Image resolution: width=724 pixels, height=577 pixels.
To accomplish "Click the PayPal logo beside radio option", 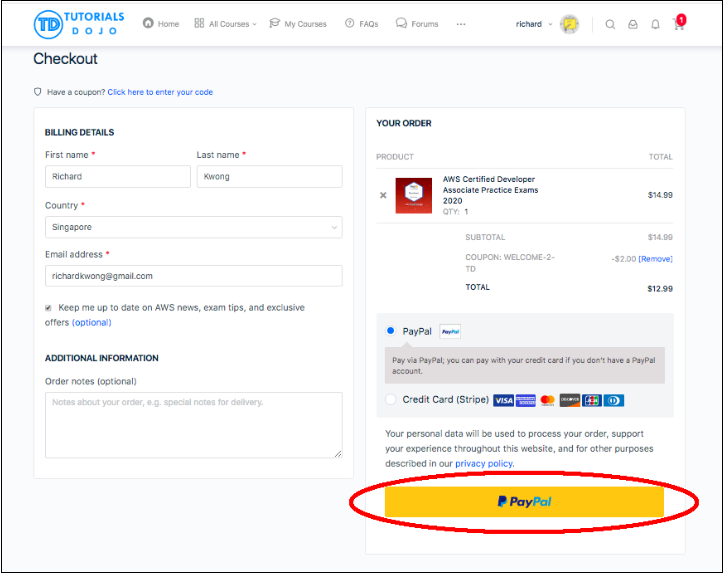I will [x=450, y=331].
